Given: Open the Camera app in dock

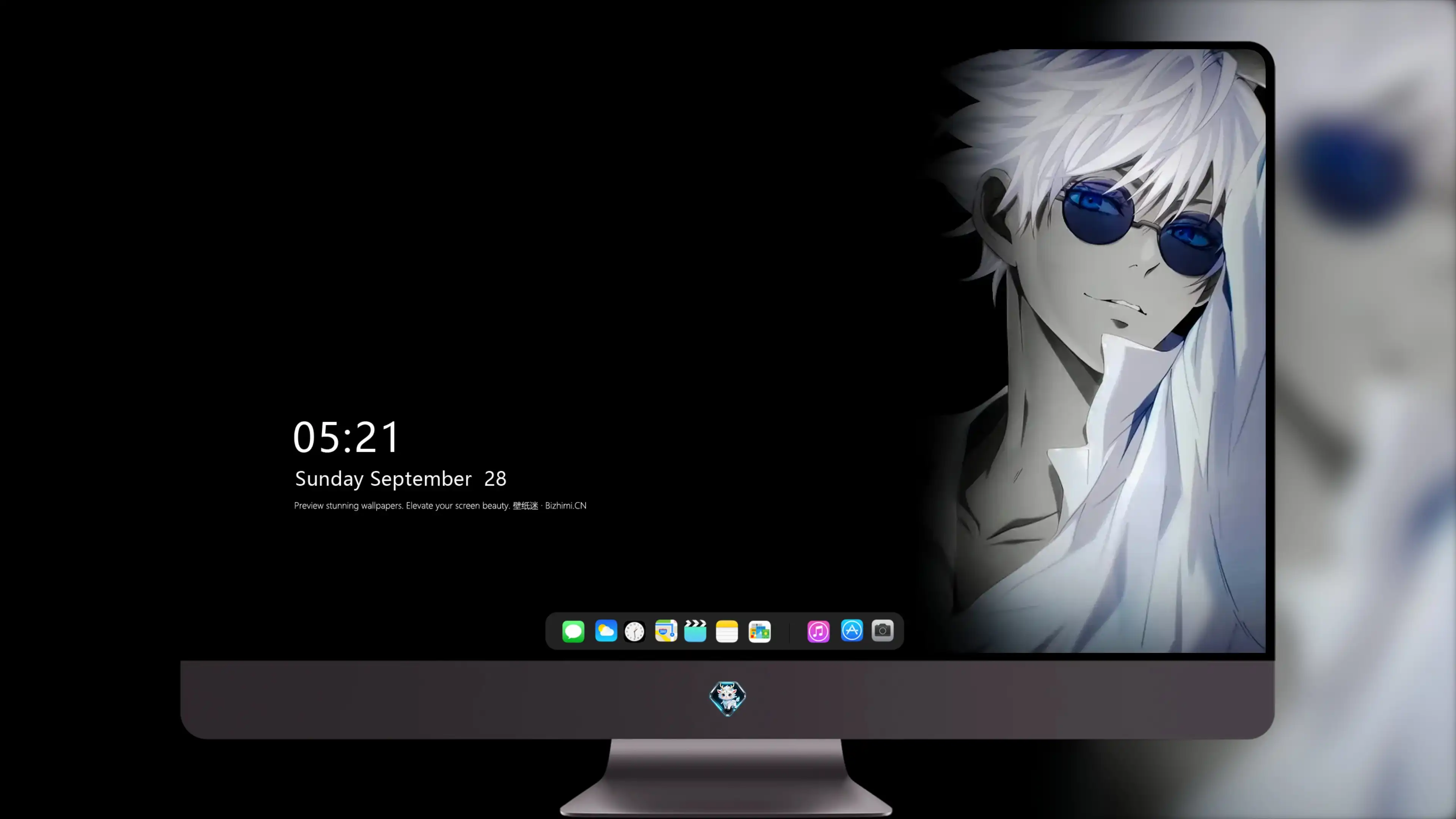Looking at the screenshot, I should [x=883, y=631].
